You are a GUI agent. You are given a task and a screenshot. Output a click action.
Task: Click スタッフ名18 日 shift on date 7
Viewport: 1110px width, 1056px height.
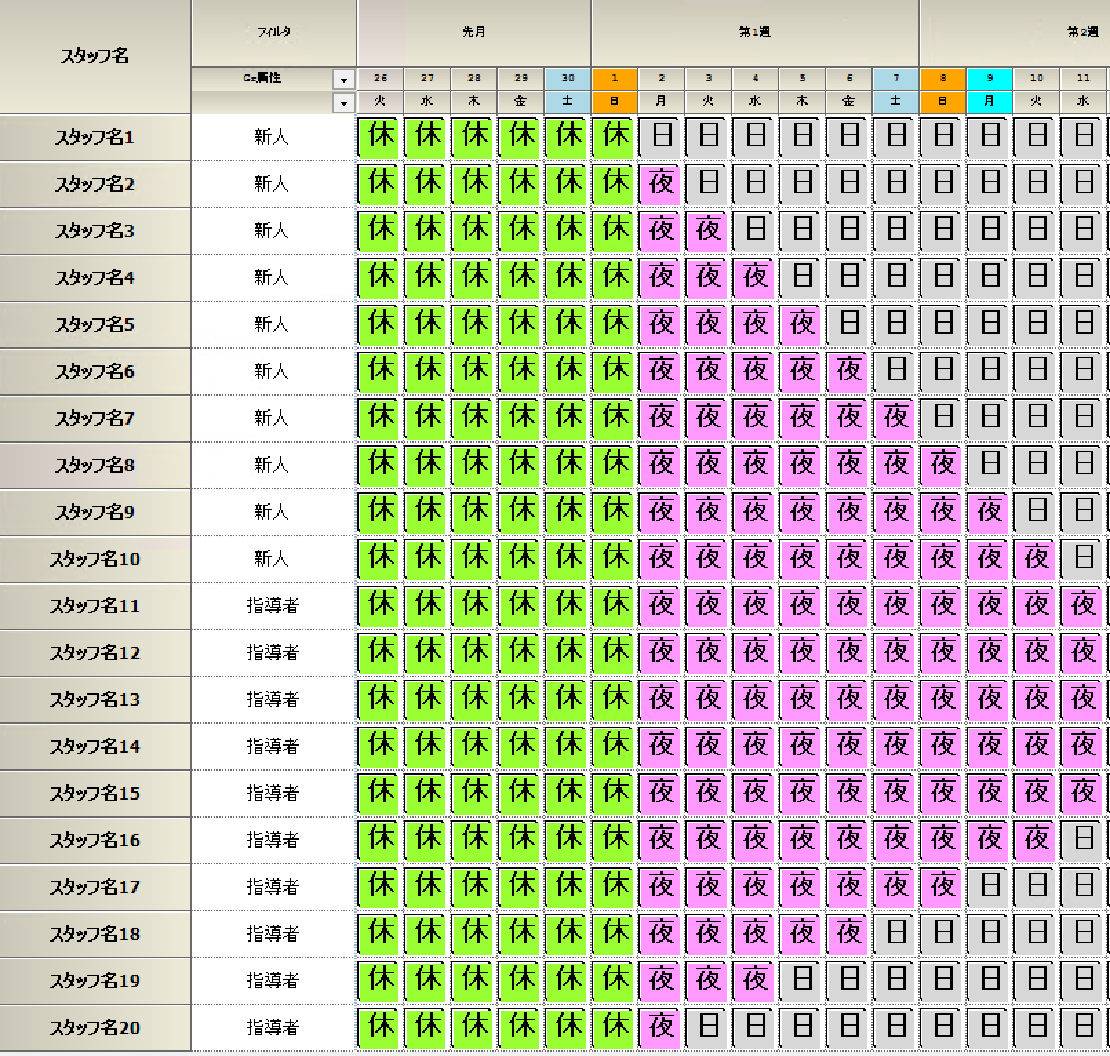coord(896,934)
